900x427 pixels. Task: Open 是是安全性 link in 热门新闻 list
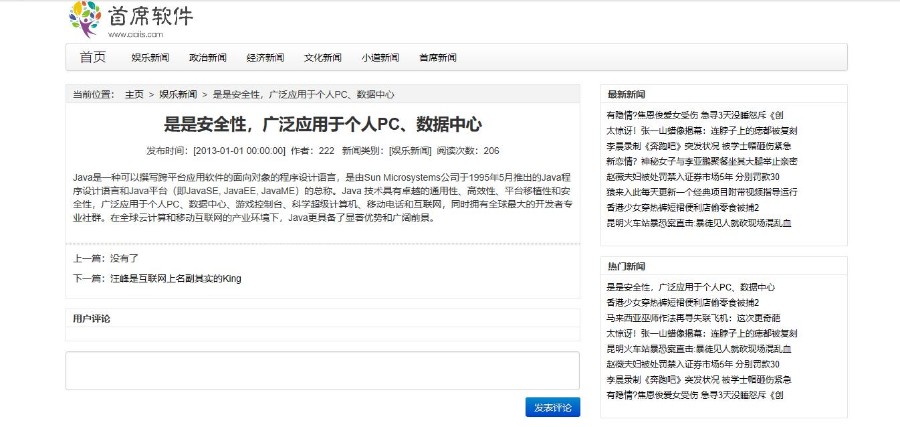(x=690, y=287)
